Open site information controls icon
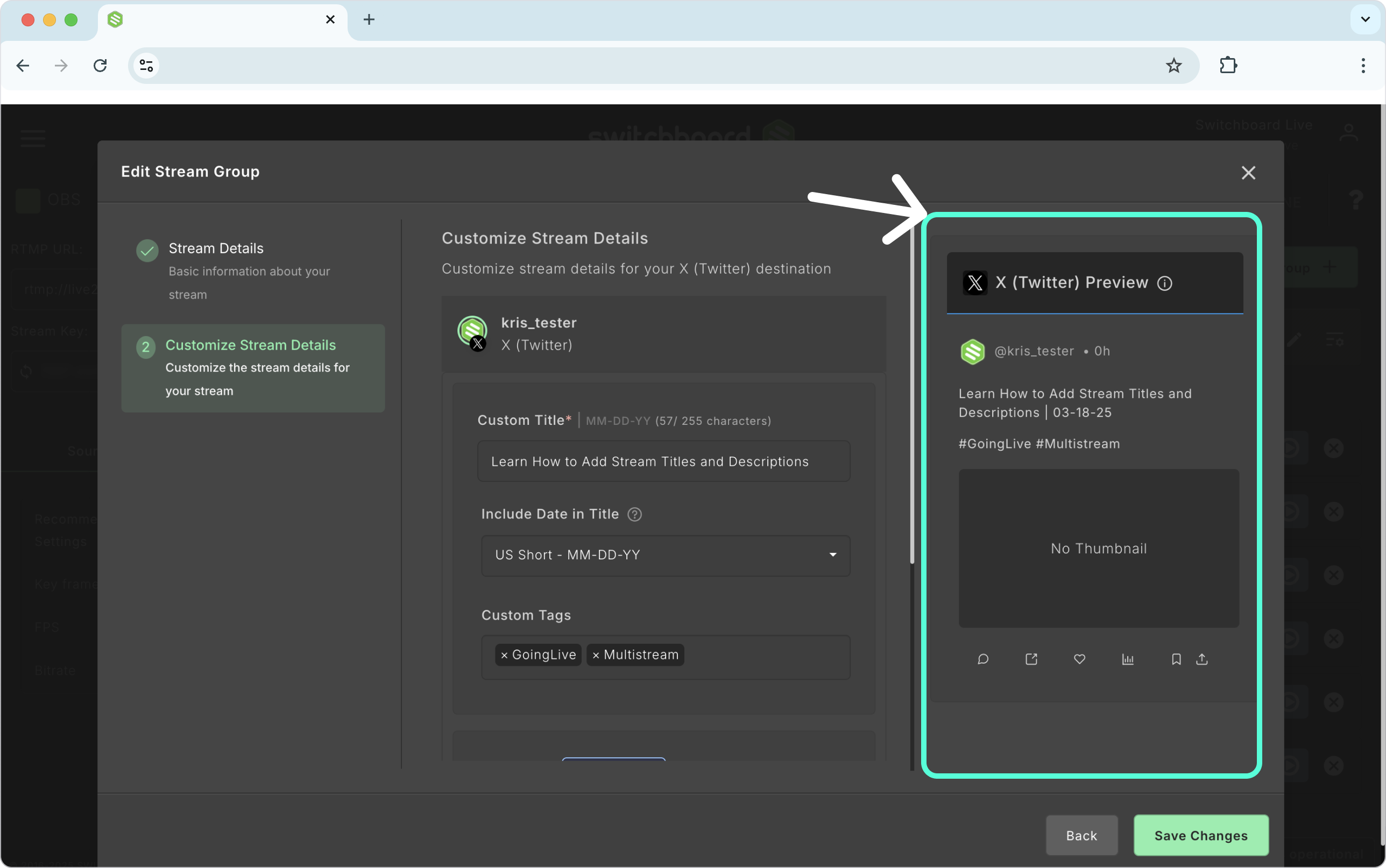 coord(146,66)
